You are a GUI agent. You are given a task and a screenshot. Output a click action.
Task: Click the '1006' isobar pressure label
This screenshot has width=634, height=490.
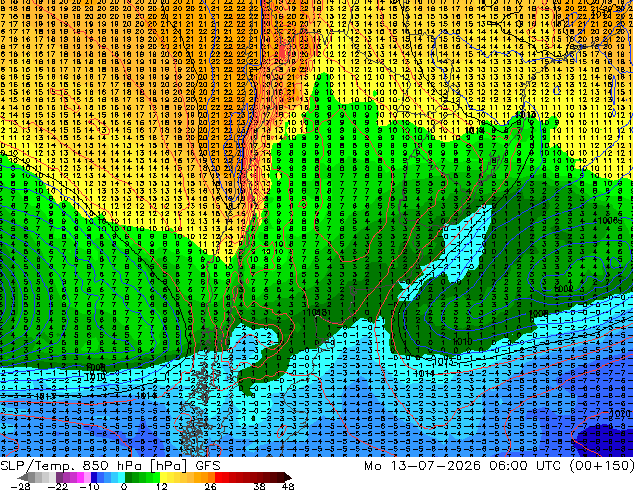(609, 220)
